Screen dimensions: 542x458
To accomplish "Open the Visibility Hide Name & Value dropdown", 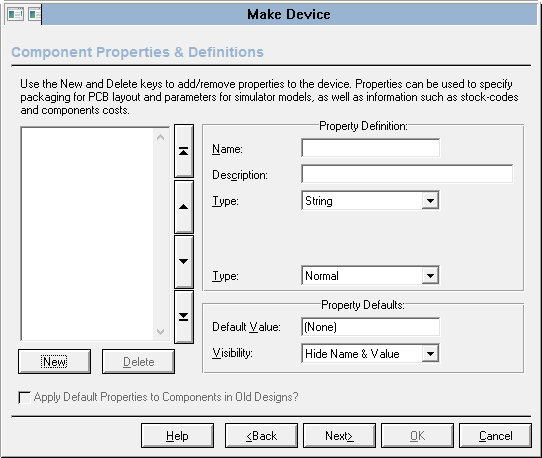I will tap(430, 353).
